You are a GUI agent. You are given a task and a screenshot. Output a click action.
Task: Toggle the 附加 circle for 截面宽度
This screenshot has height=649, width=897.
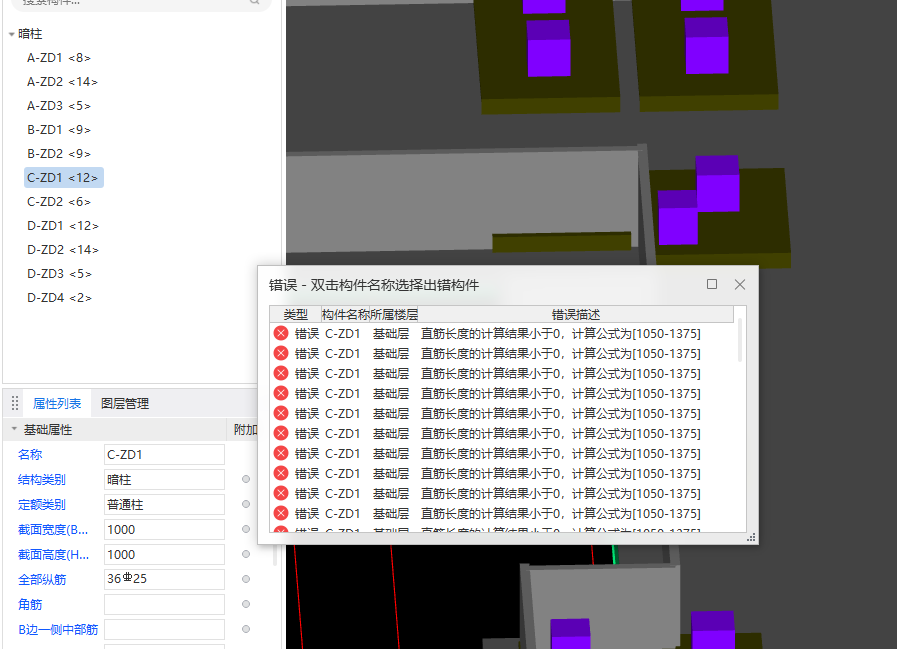pyautogui.click(x=246, y=529)
